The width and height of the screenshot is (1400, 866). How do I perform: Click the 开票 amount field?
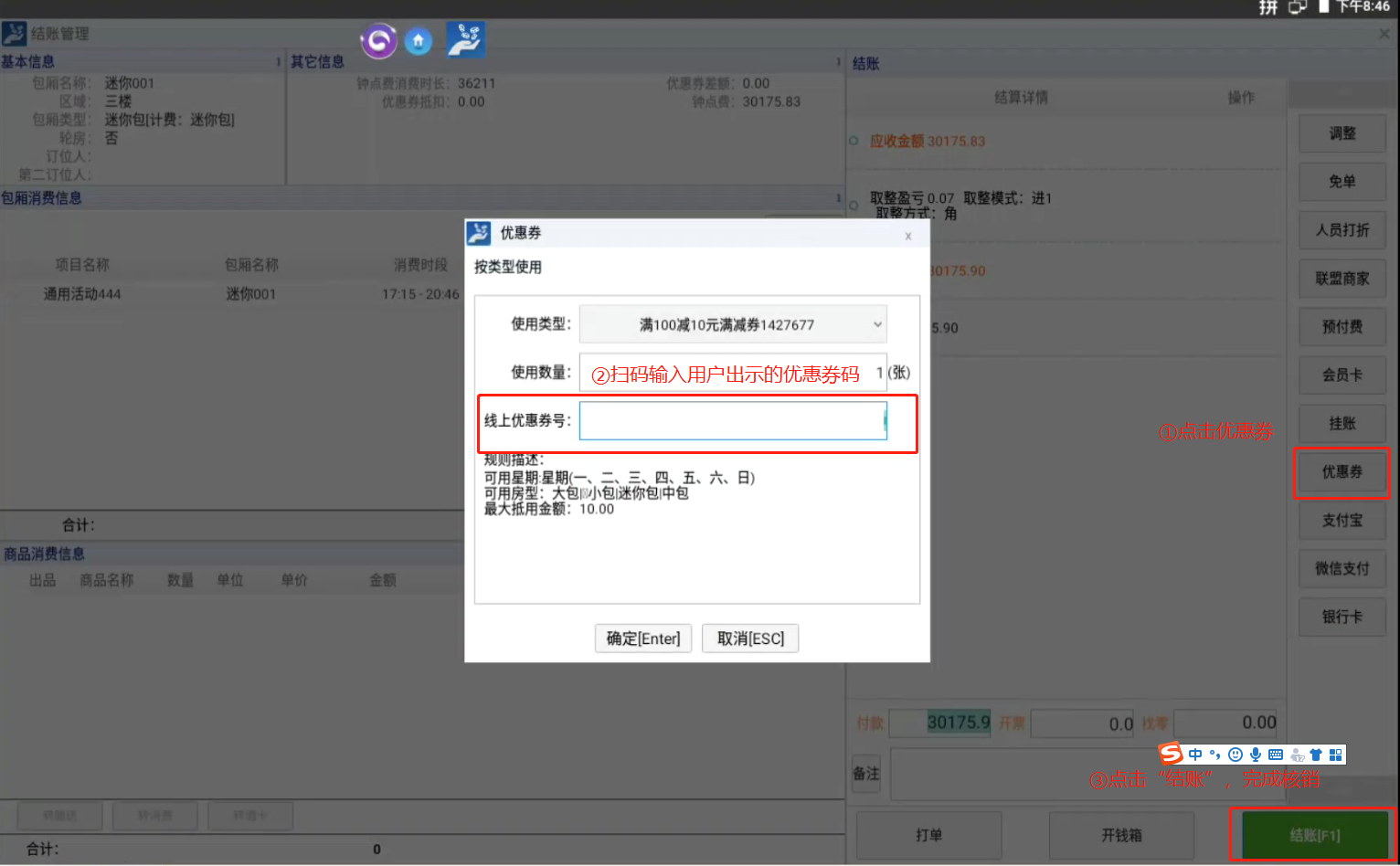coord(1083,723)
